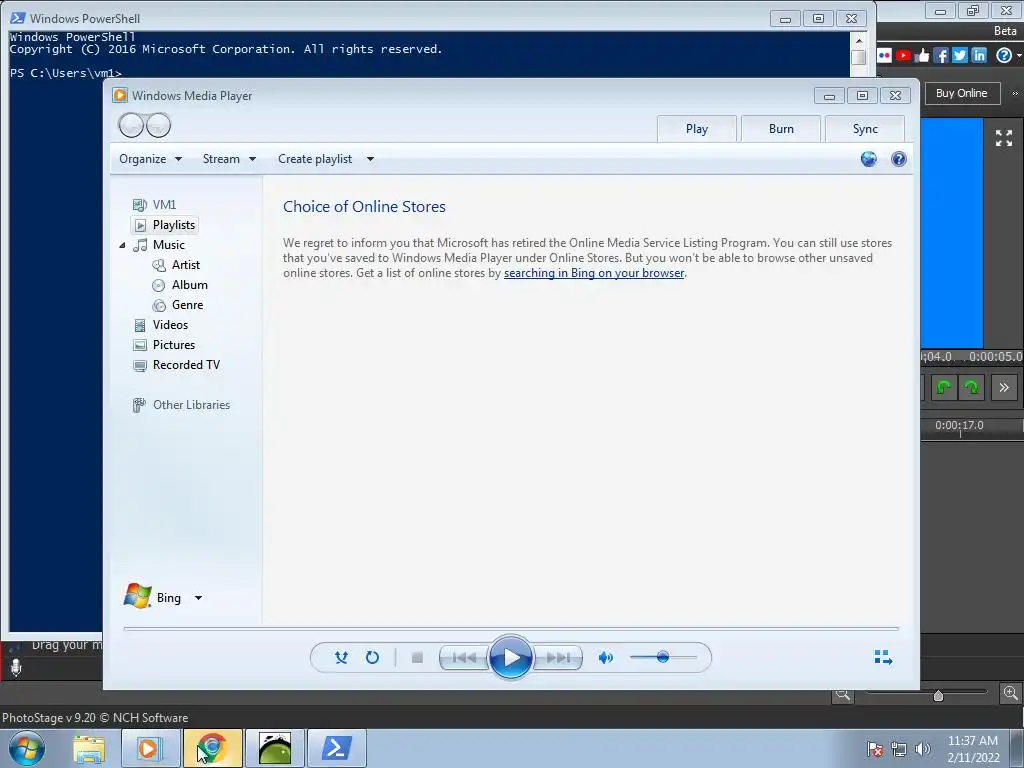Click the PowerShell prompt line
Screen dimensions: 1024x768
coord(66,73)
